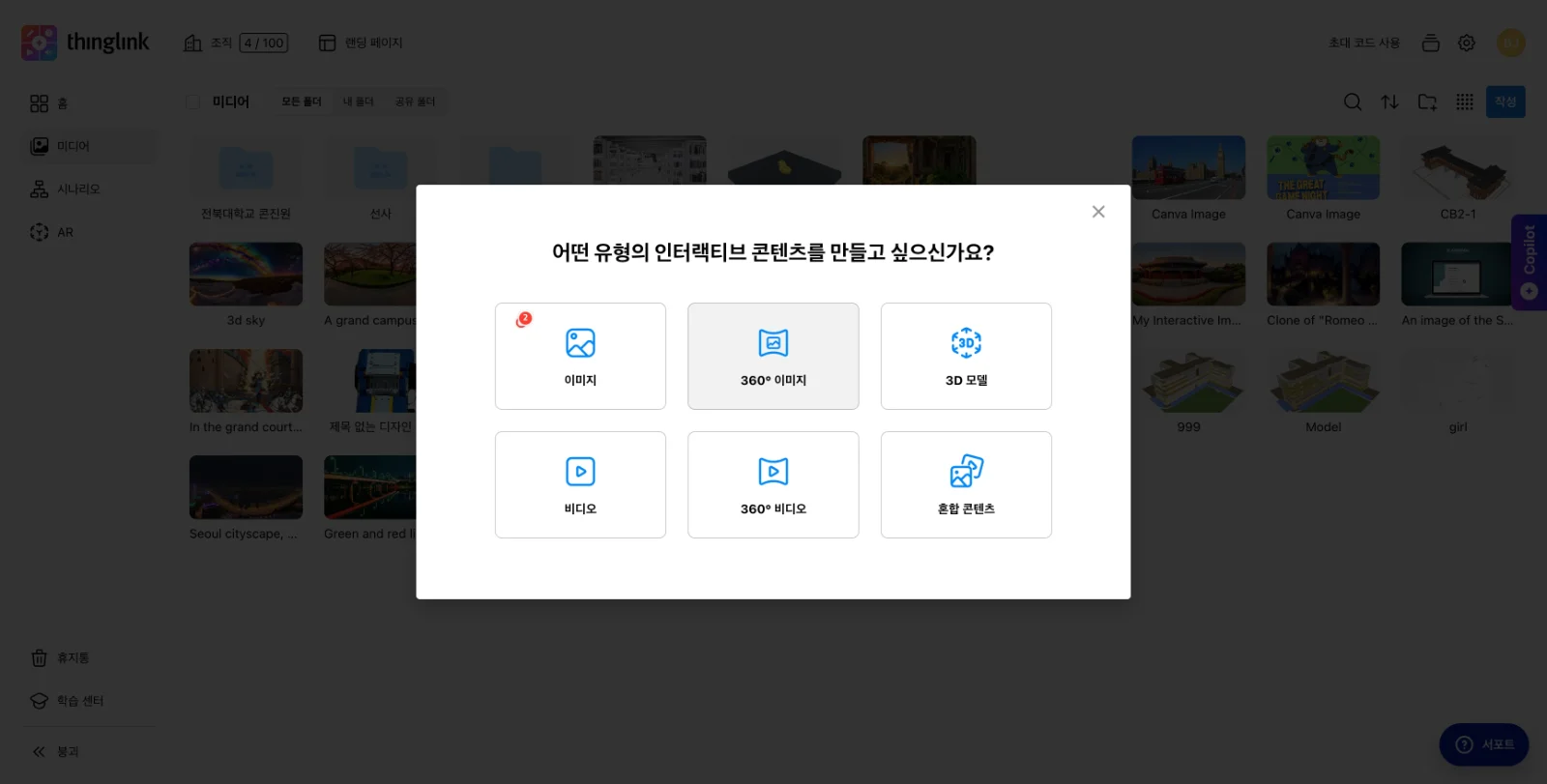Viewport: 1547px width, 784px height.
Task: Toggle the select-all checkbox beside 미디어
Action: (x=193, y=102)
